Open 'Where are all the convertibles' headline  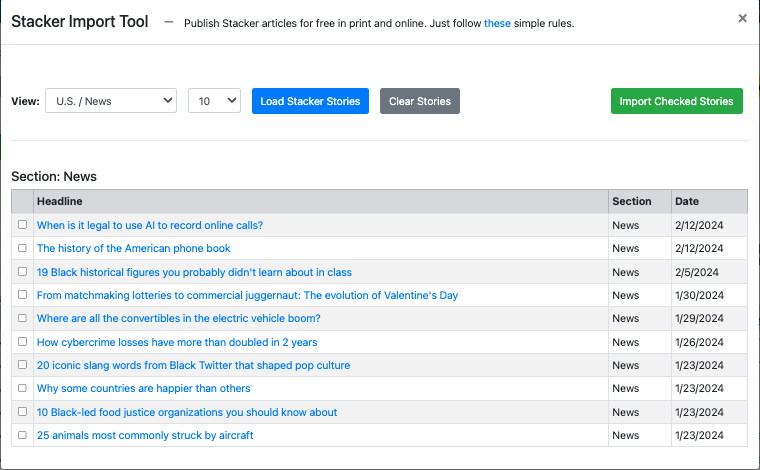coord(178,318)
